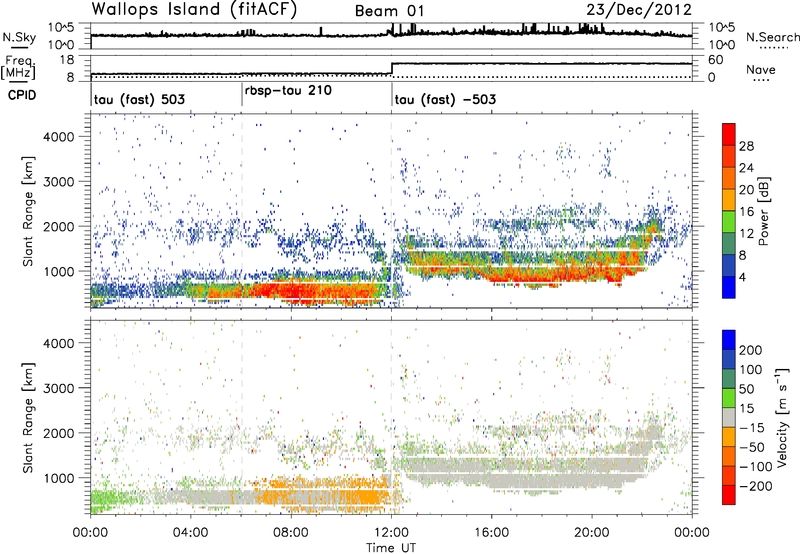Click the 06:00 dashed CPID change line in power panel

[242, 211]
